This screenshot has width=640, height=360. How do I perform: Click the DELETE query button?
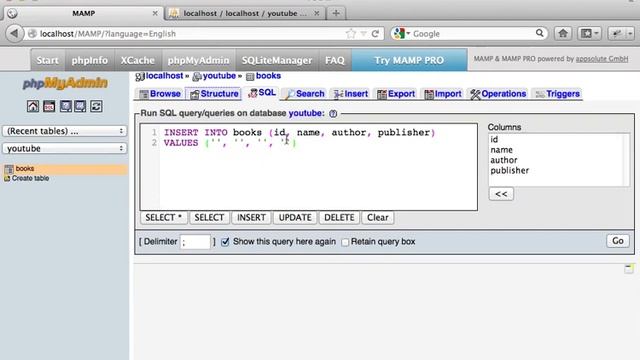[x=339, y=218]
